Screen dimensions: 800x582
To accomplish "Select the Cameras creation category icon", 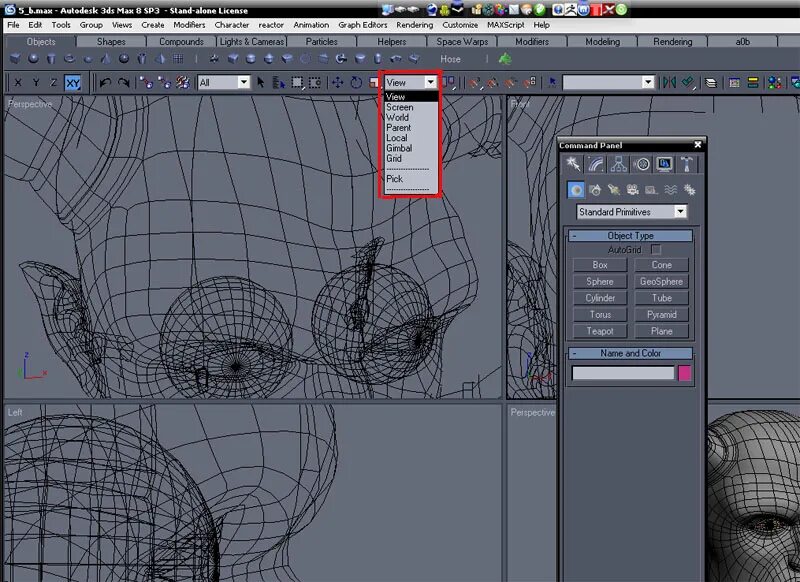I will tap(632, 189).
